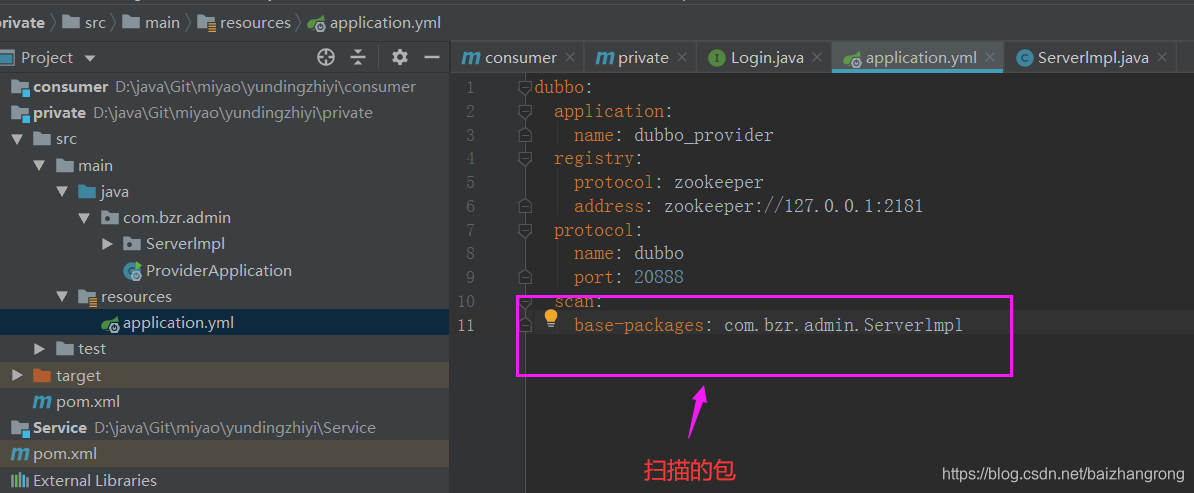Click the locate-in-project crosshair icon
This screenshot has height=493, width=1194.
tap(326, 57)
